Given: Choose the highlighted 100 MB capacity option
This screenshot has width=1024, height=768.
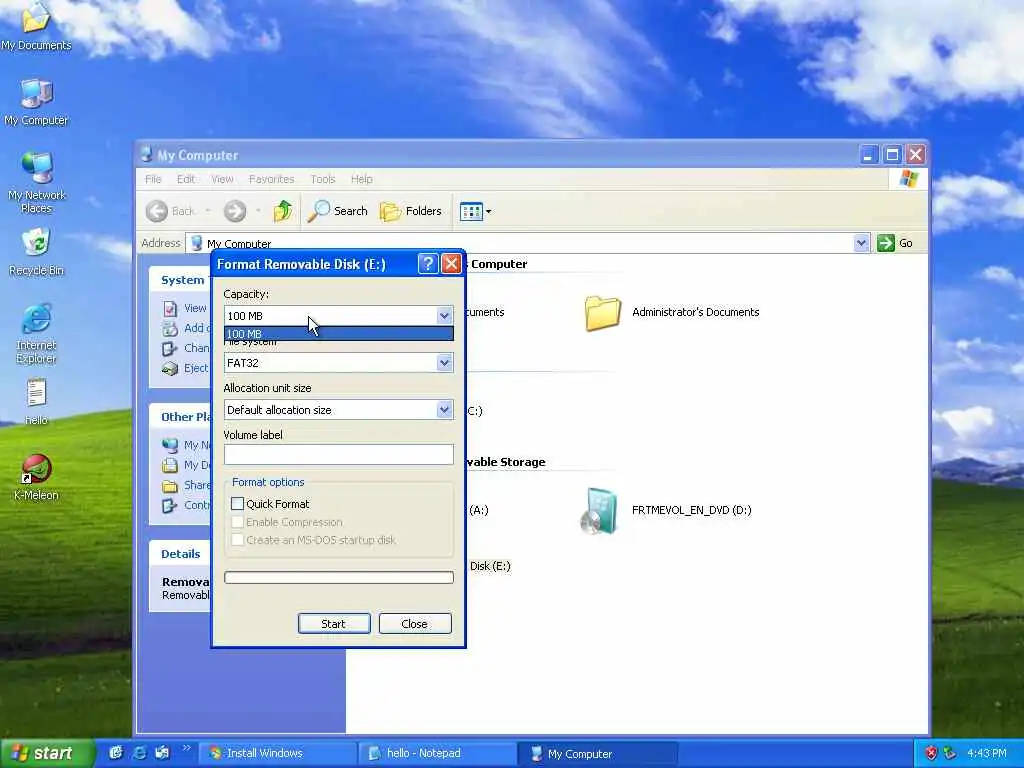Looking at the screenshot, I should (338, 334).
